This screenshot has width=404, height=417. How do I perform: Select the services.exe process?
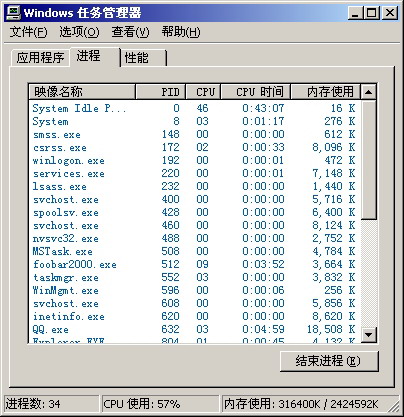[x=195, y=173]
